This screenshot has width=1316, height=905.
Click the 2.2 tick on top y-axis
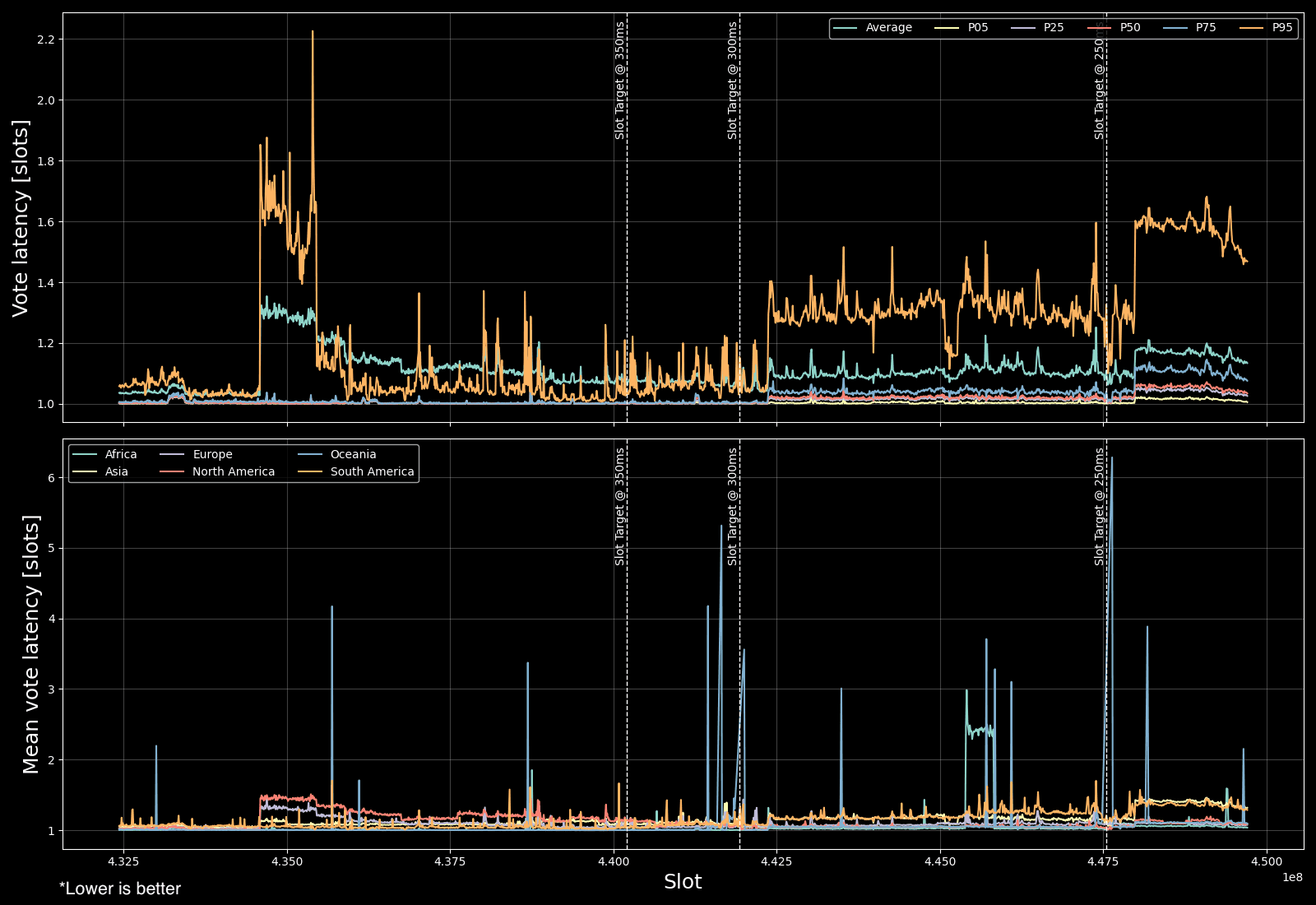[46, 39]
